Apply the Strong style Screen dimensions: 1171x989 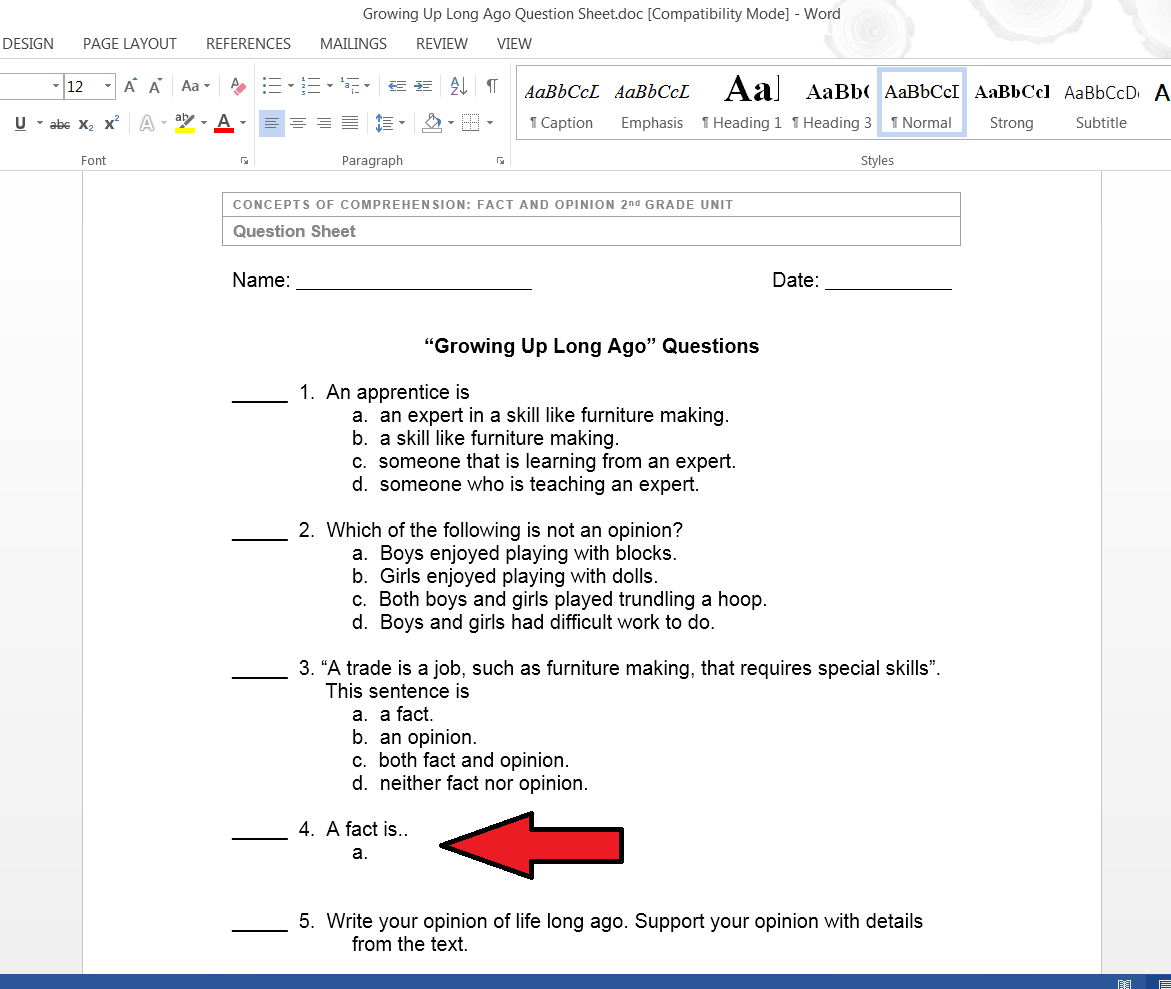[x=1011, y=103]
